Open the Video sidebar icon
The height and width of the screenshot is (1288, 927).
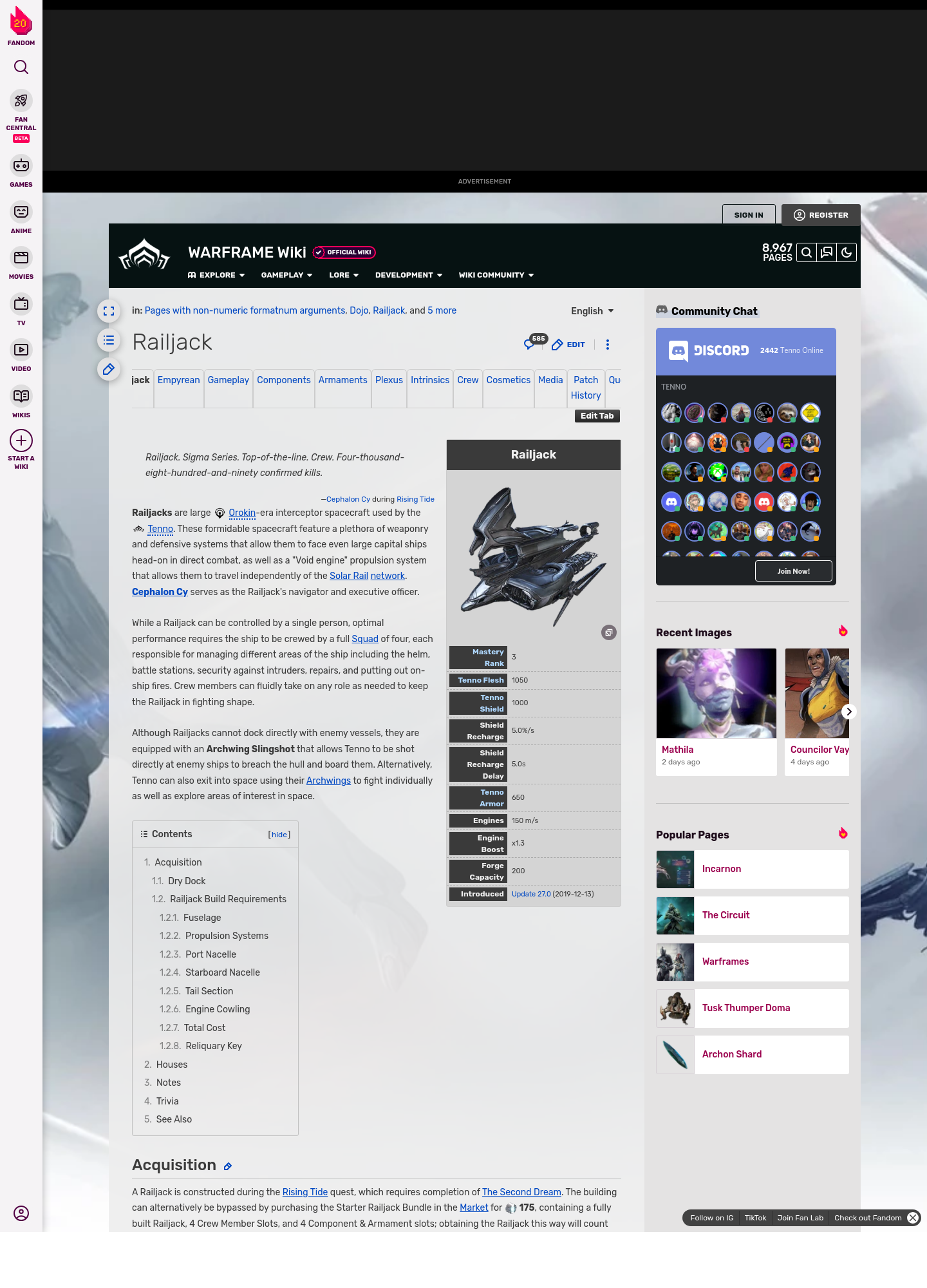click(21, 350)
